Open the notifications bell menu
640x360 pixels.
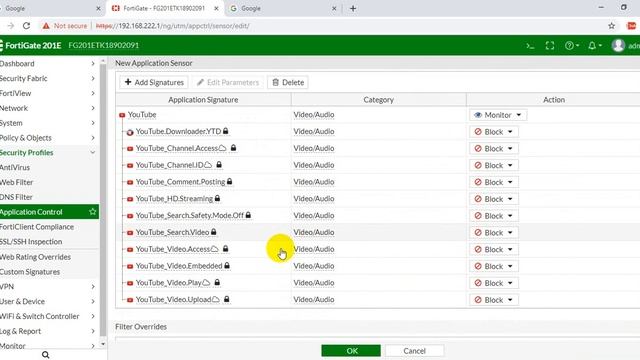tap(594, 46)
